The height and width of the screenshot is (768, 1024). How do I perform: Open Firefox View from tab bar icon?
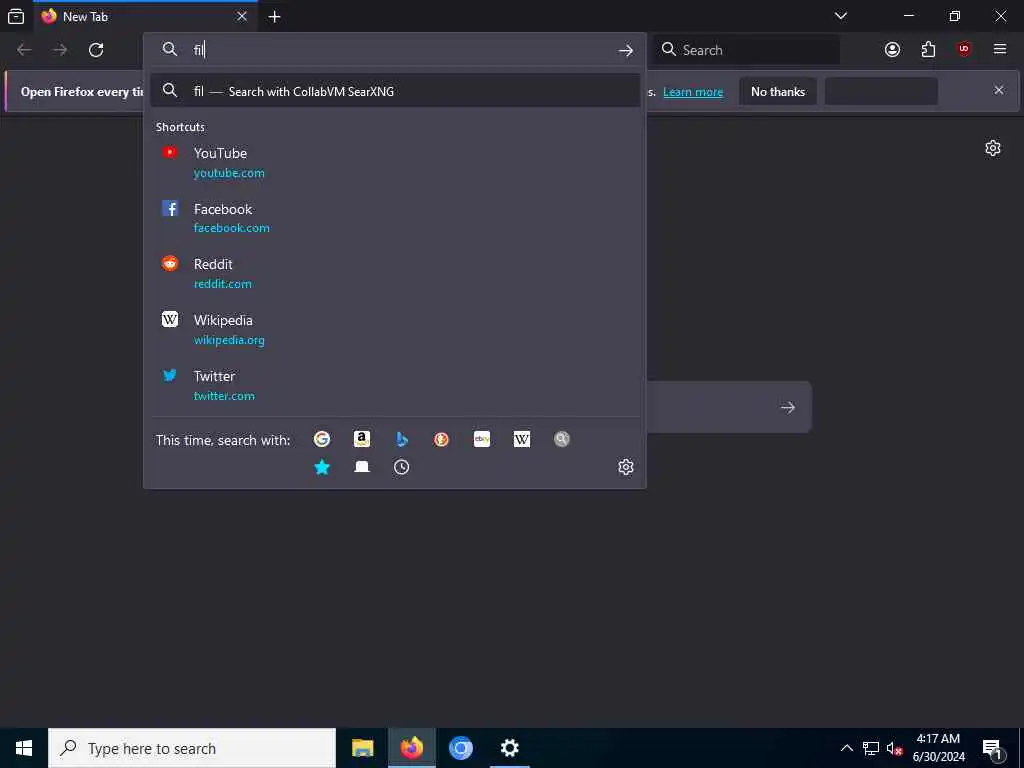(16, 16)
